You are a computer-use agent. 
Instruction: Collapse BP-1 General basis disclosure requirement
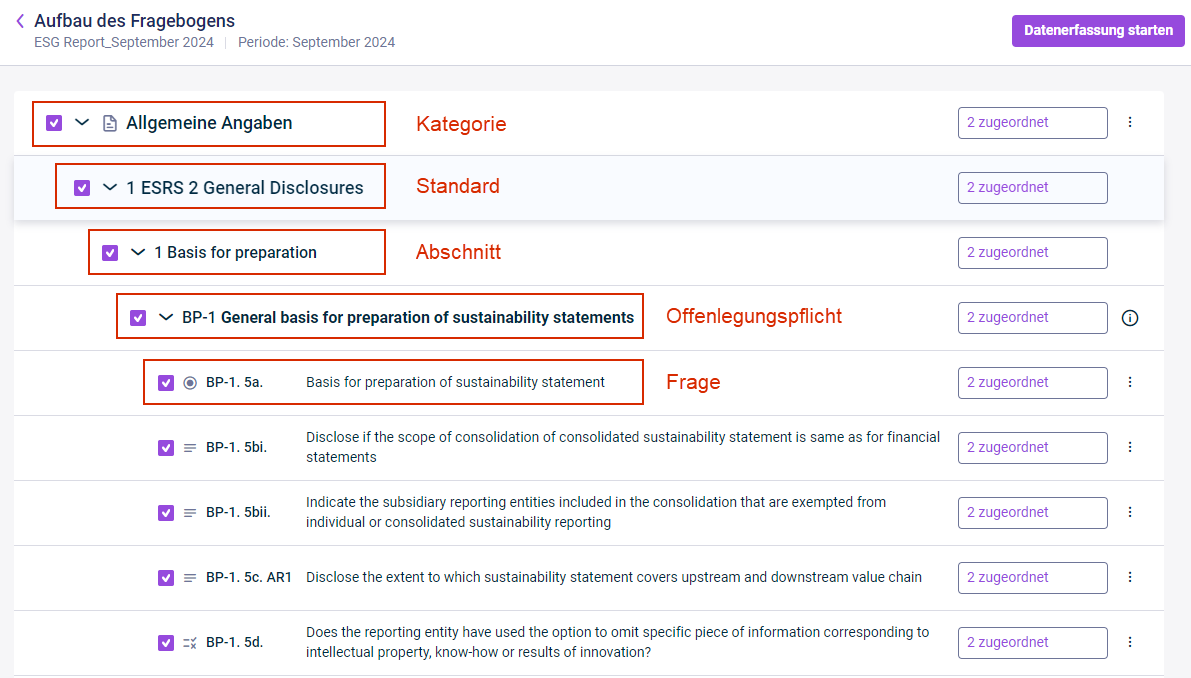tap(166, 317)
